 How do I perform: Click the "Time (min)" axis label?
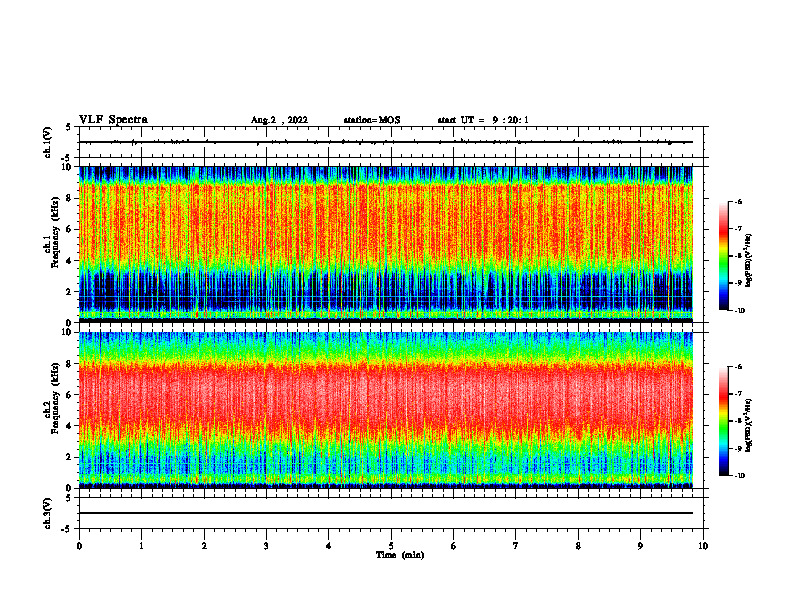pyautogui.click(x=400, y=555)
